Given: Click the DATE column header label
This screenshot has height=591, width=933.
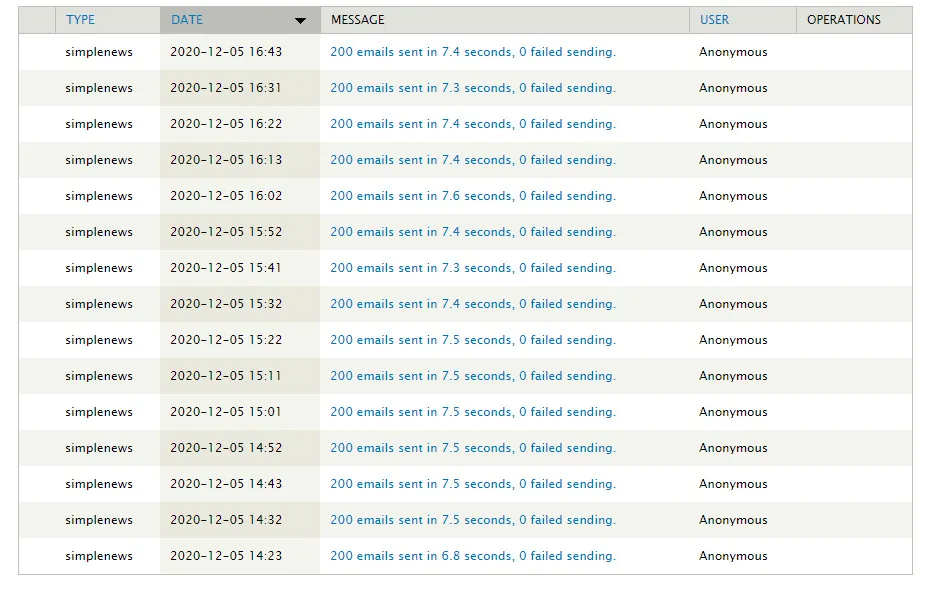Looking at the screenshot, I should [187, 19].
